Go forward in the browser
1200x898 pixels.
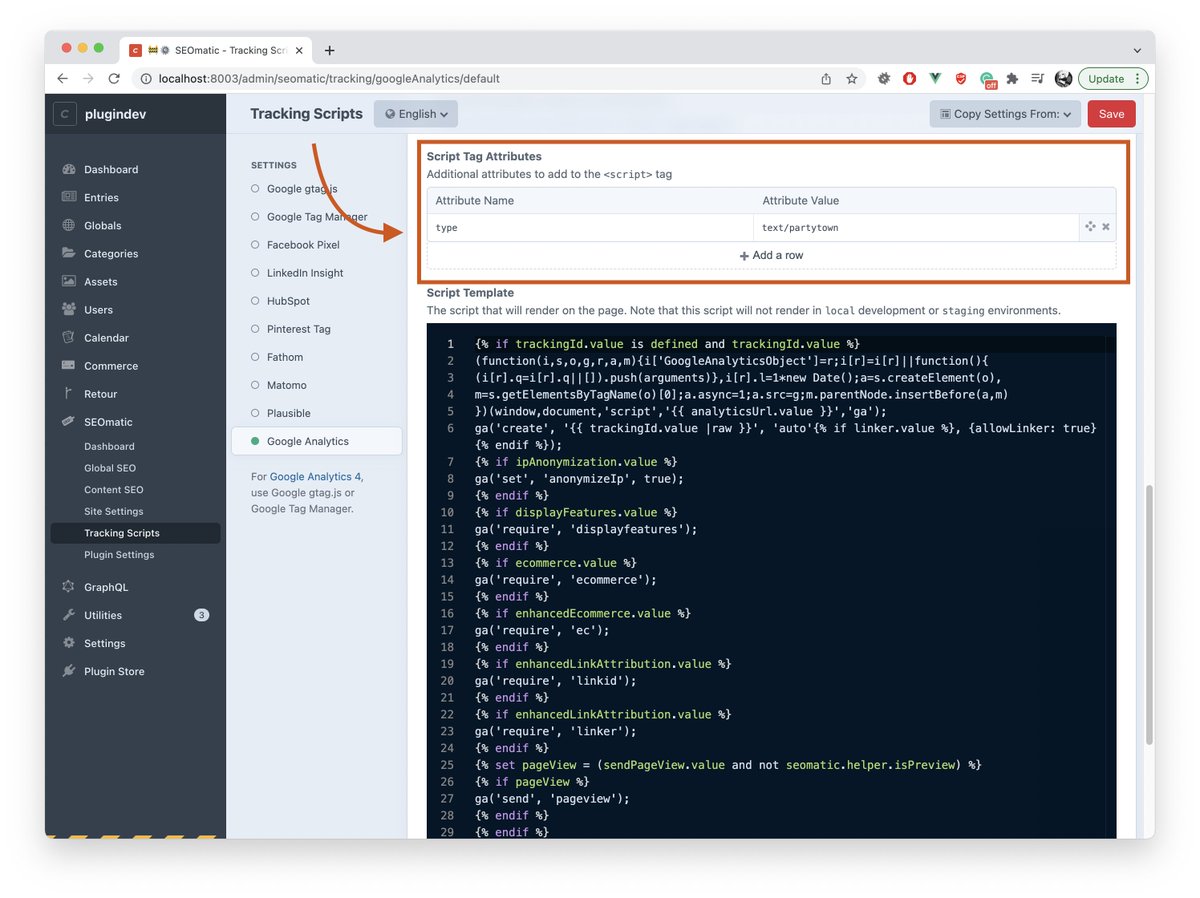(x=88, y=78)
